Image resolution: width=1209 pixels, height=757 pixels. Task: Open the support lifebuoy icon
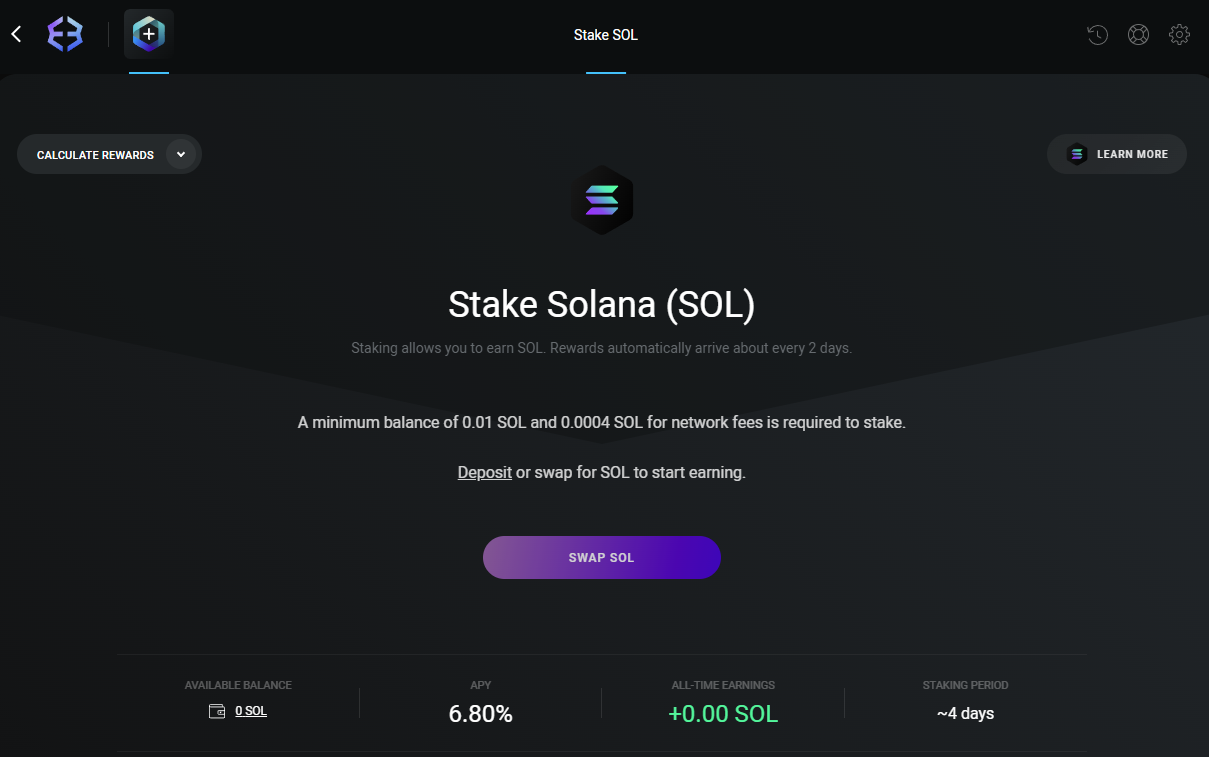coord(1138,35)
